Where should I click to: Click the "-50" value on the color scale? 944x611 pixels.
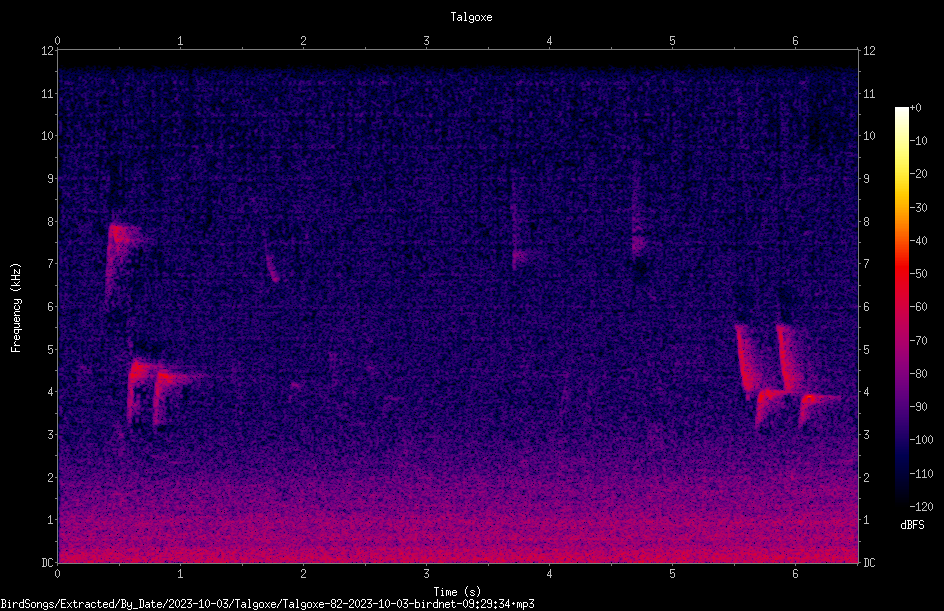(x=918, y=274)
